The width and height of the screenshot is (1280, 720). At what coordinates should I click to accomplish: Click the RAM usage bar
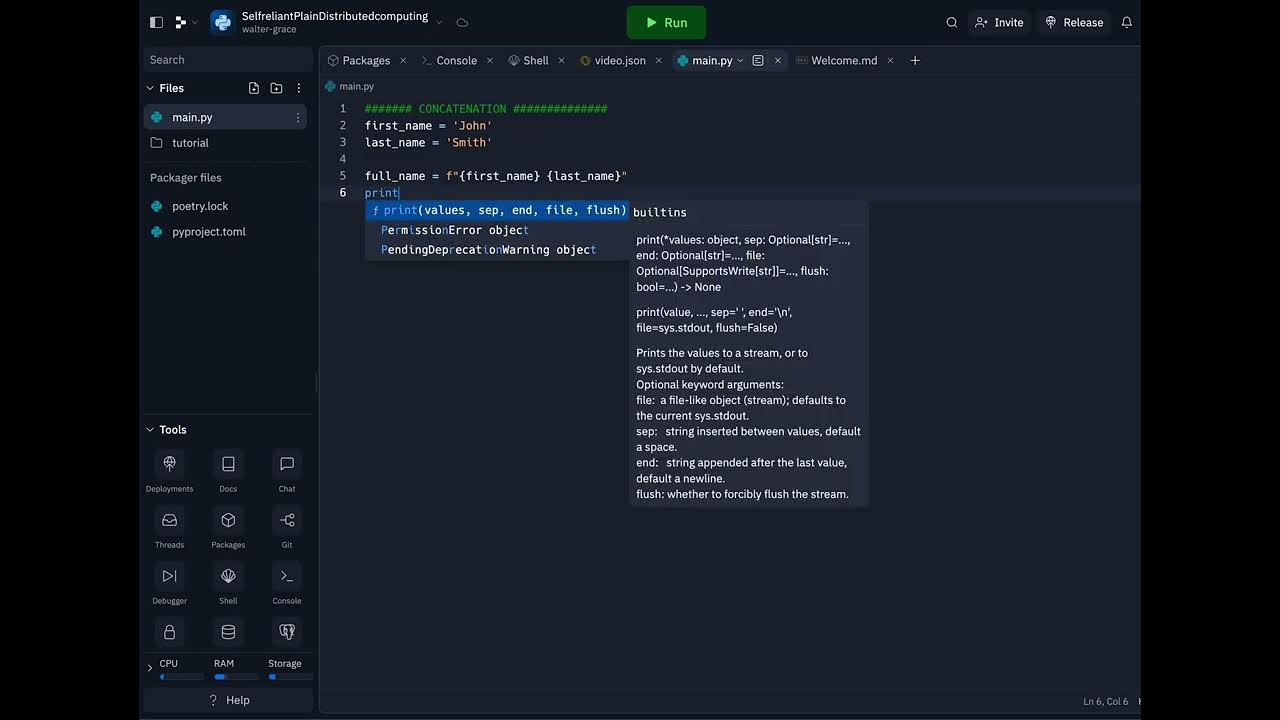click(x=234, y=677)
